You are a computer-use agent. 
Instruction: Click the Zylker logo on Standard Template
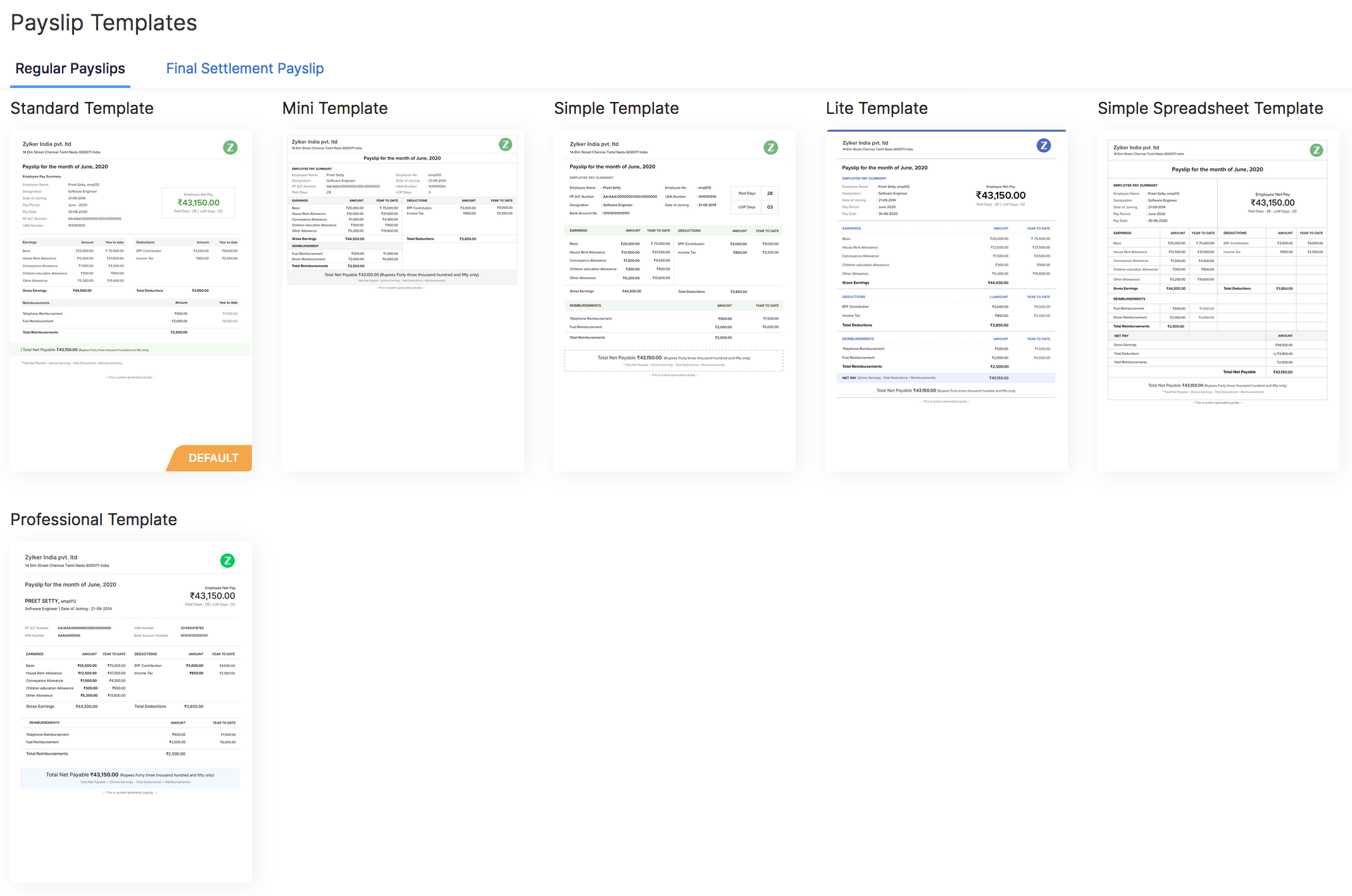pyautogui.click(x=230, y=148)
